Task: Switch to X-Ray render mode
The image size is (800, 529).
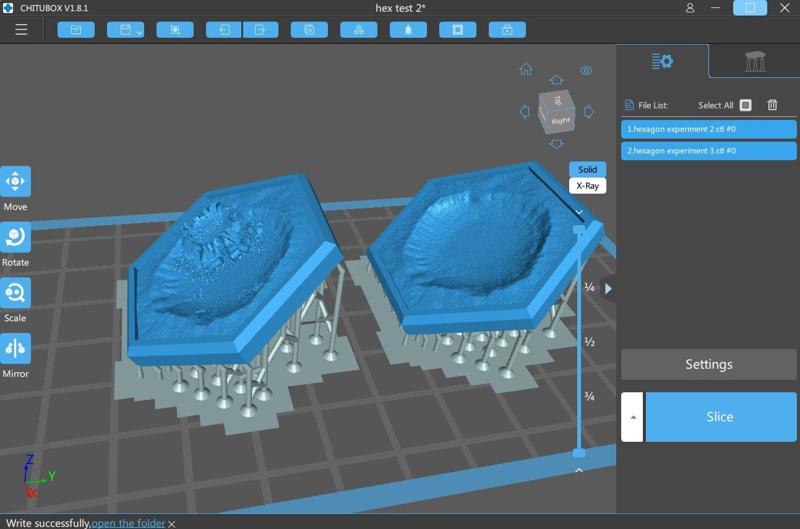Action: pyautogui.click(x=587, y=186)
